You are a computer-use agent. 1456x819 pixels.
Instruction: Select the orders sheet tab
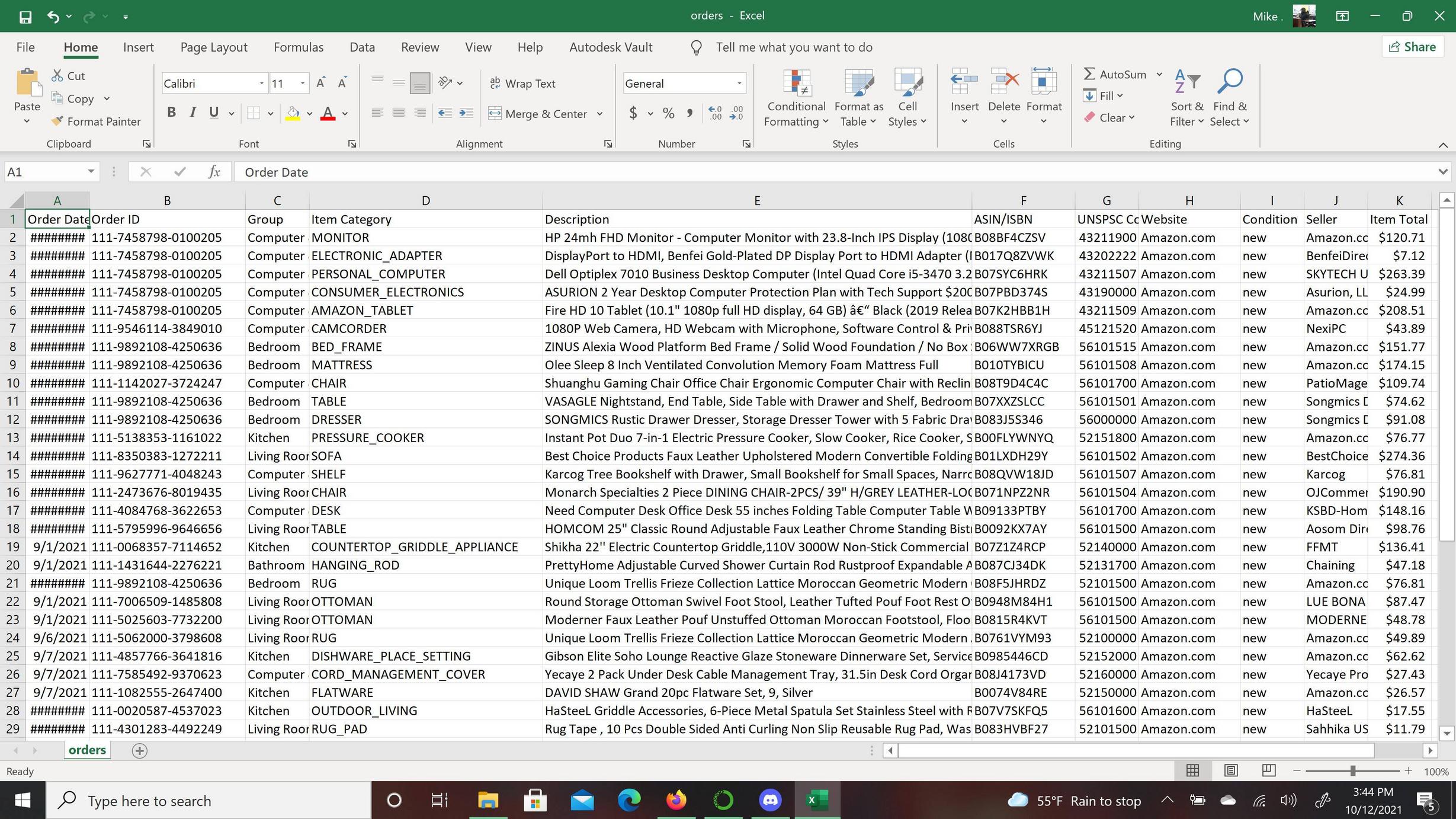(x=87, y=750)
